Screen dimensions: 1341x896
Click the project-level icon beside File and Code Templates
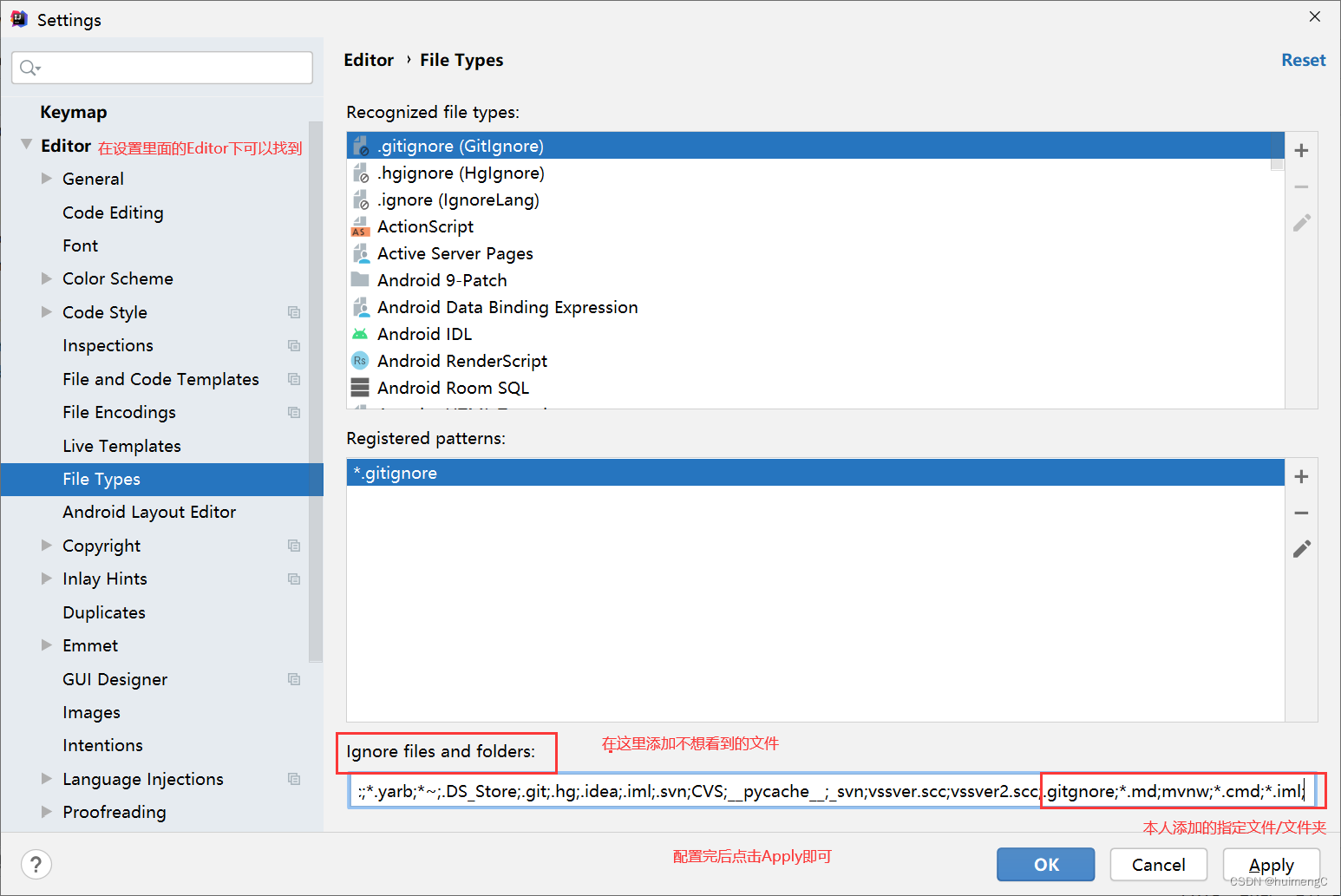coord(294,379)
